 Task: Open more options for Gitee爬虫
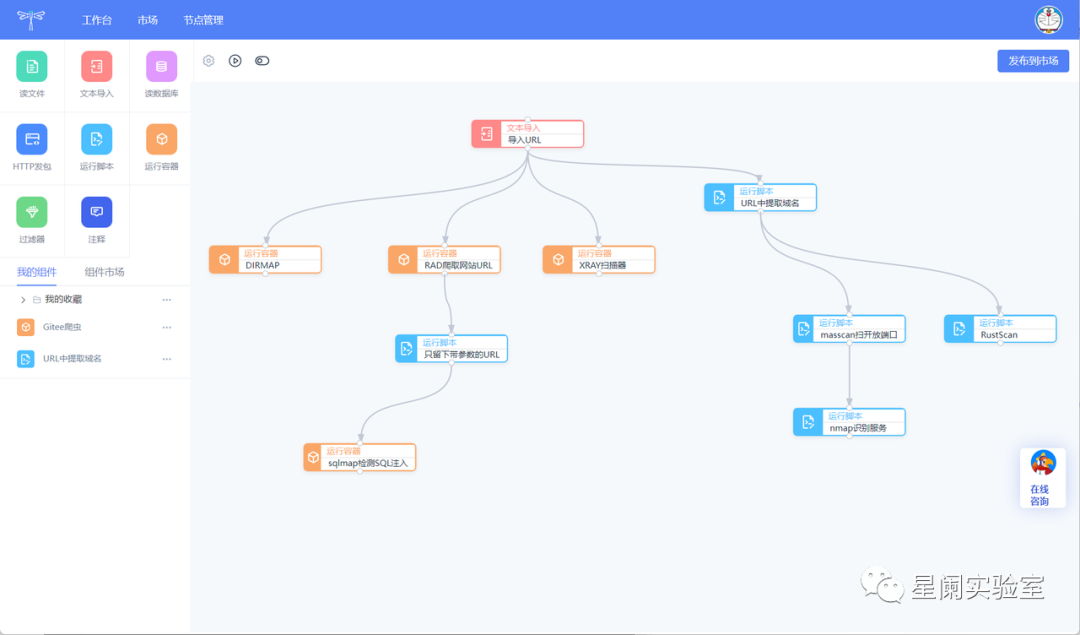(x=167, y=327)
